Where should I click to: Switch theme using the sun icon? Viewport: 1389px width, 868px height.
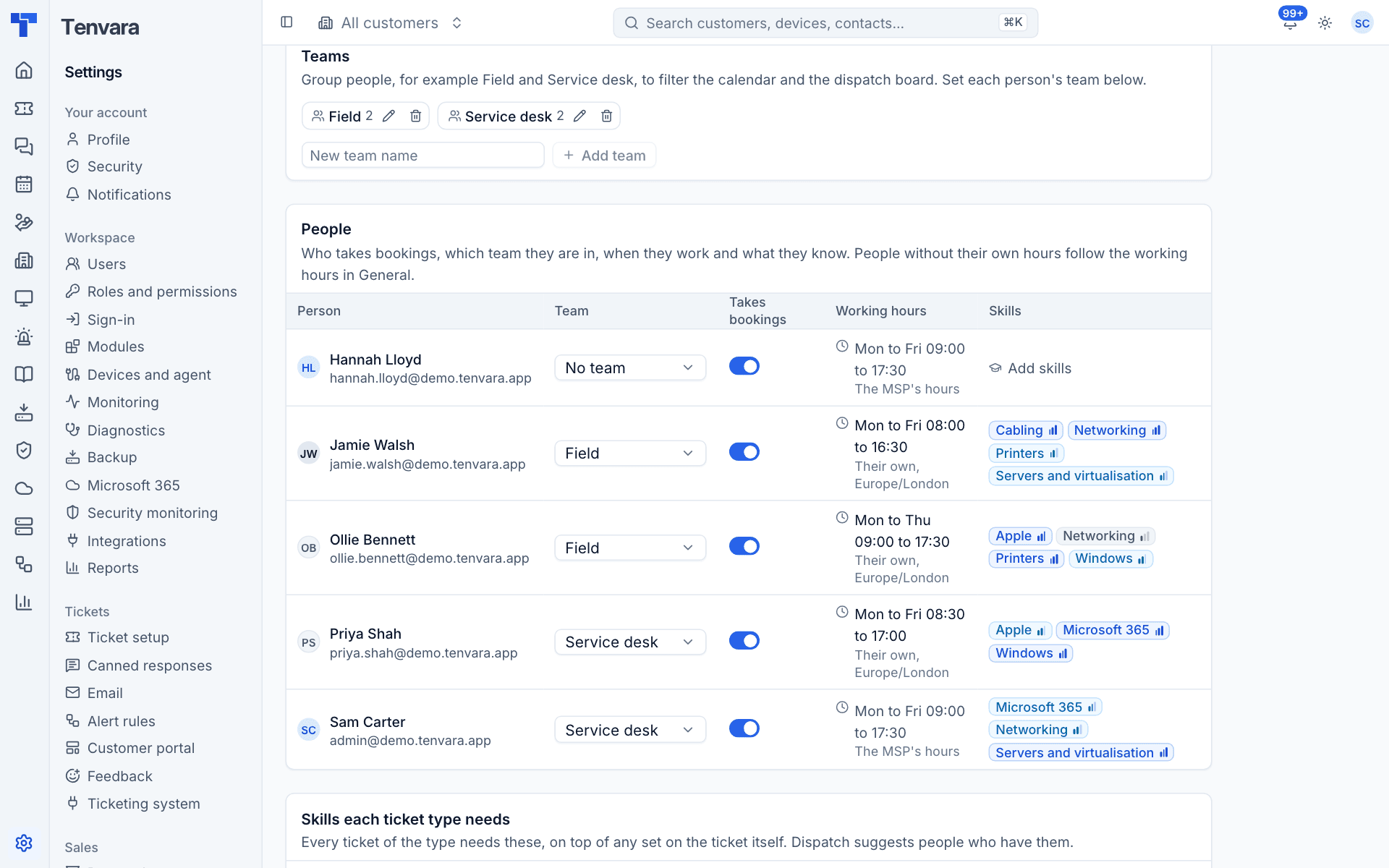(x=1325, y=23)
